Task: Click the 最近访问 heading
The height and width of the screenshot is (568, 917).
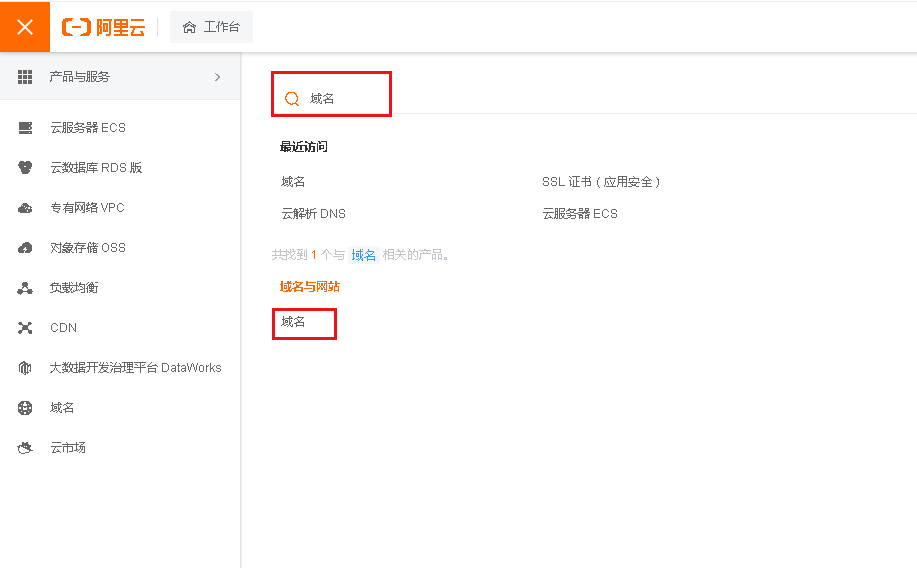Action: coord(304,147)
